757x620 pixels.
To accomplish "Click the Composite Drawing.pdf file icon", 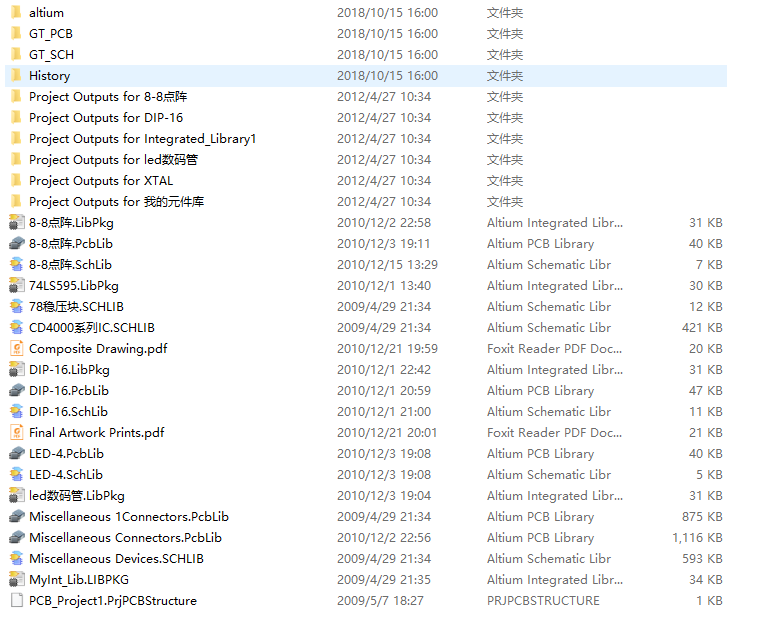I will [16, 349].
